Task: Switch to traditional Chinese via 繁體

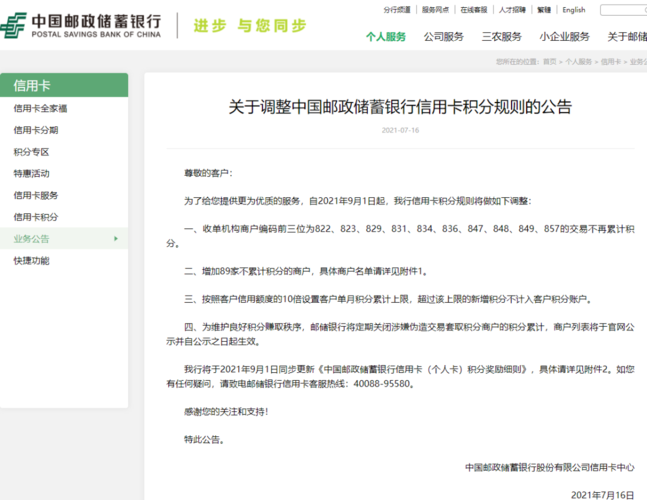Action: 543,10
